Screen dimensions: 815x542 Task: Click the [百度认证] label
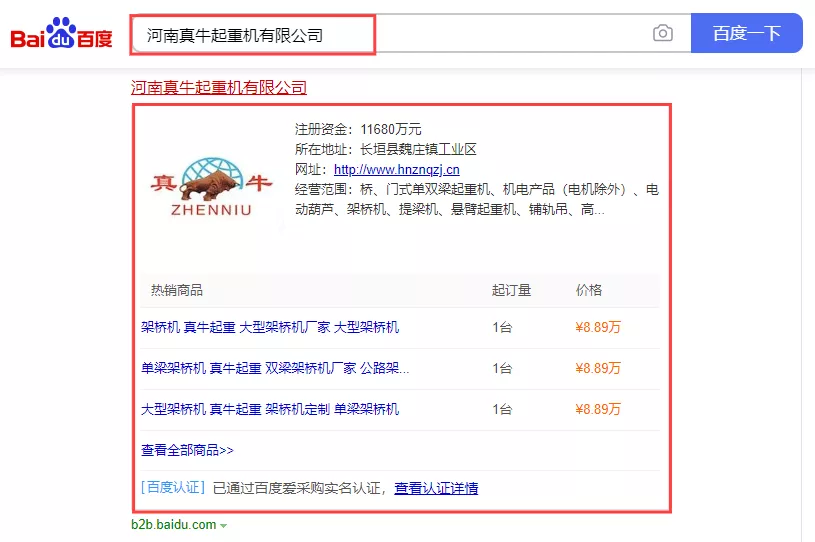173,487
